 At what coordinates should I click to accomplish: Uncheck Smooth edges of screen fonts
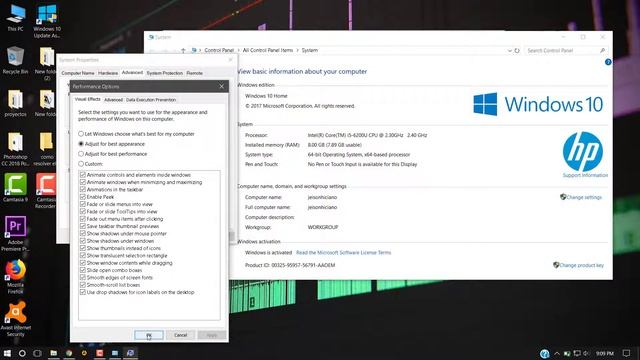(x=83, y=278)
